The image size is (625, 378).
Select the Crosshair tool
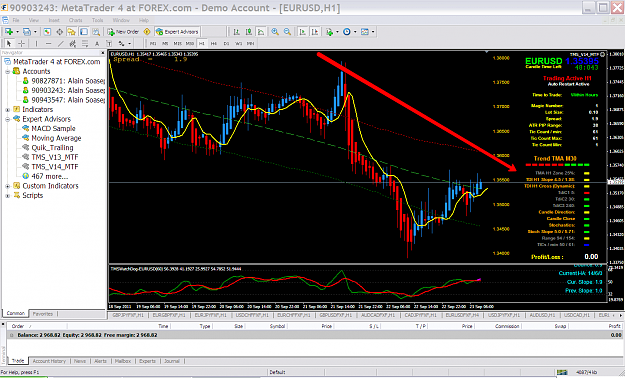click(22, 43)
